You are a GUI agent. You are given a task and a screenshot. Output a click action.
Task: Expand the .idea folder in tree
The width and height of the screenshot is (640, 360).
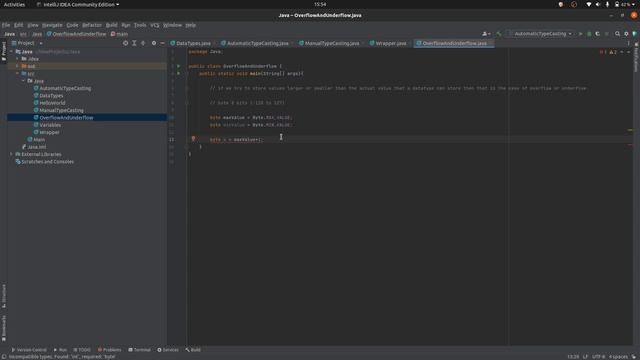(x=18, y=59)
